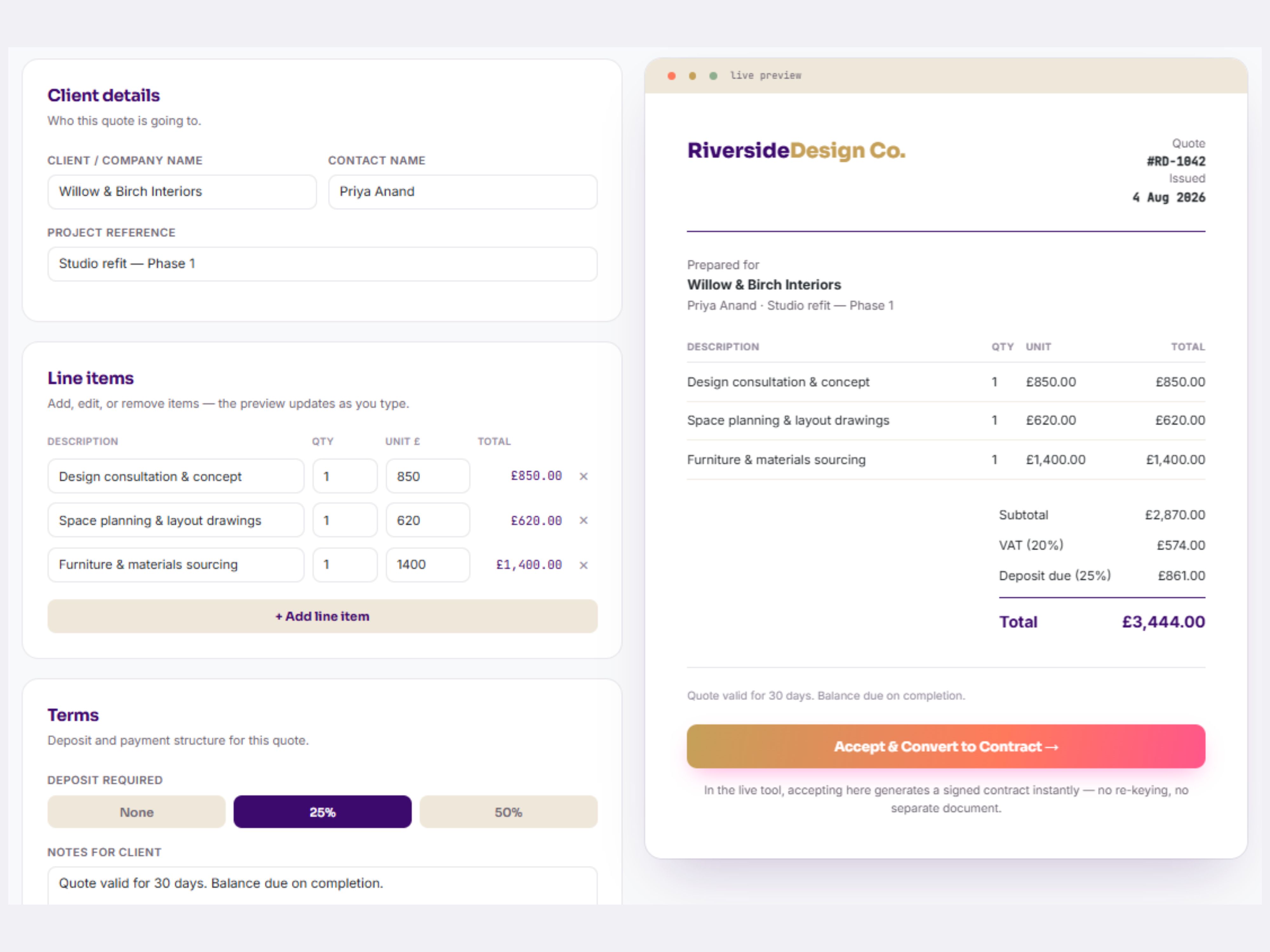Click the line total £850.00 in editor
Image resolution: width=1270 pixels, height=952 pixels.
[x=536, y=476]
